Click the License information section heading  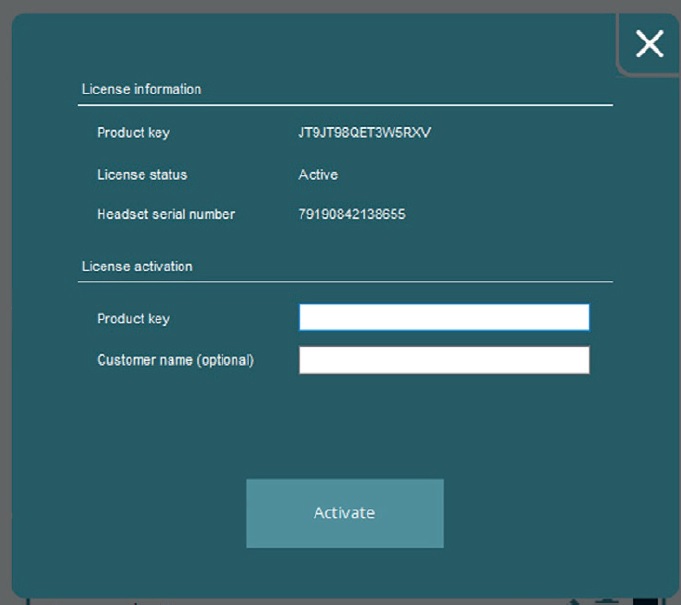(x=141, y=89)
